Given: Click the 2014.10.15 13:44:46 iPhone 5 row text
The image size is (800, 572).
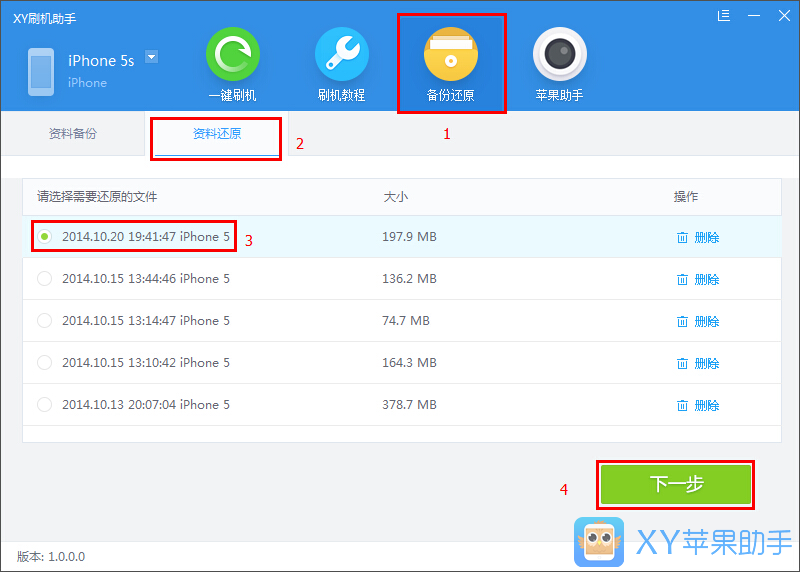Looking at the screenshot, I should (x=146, y=279).
